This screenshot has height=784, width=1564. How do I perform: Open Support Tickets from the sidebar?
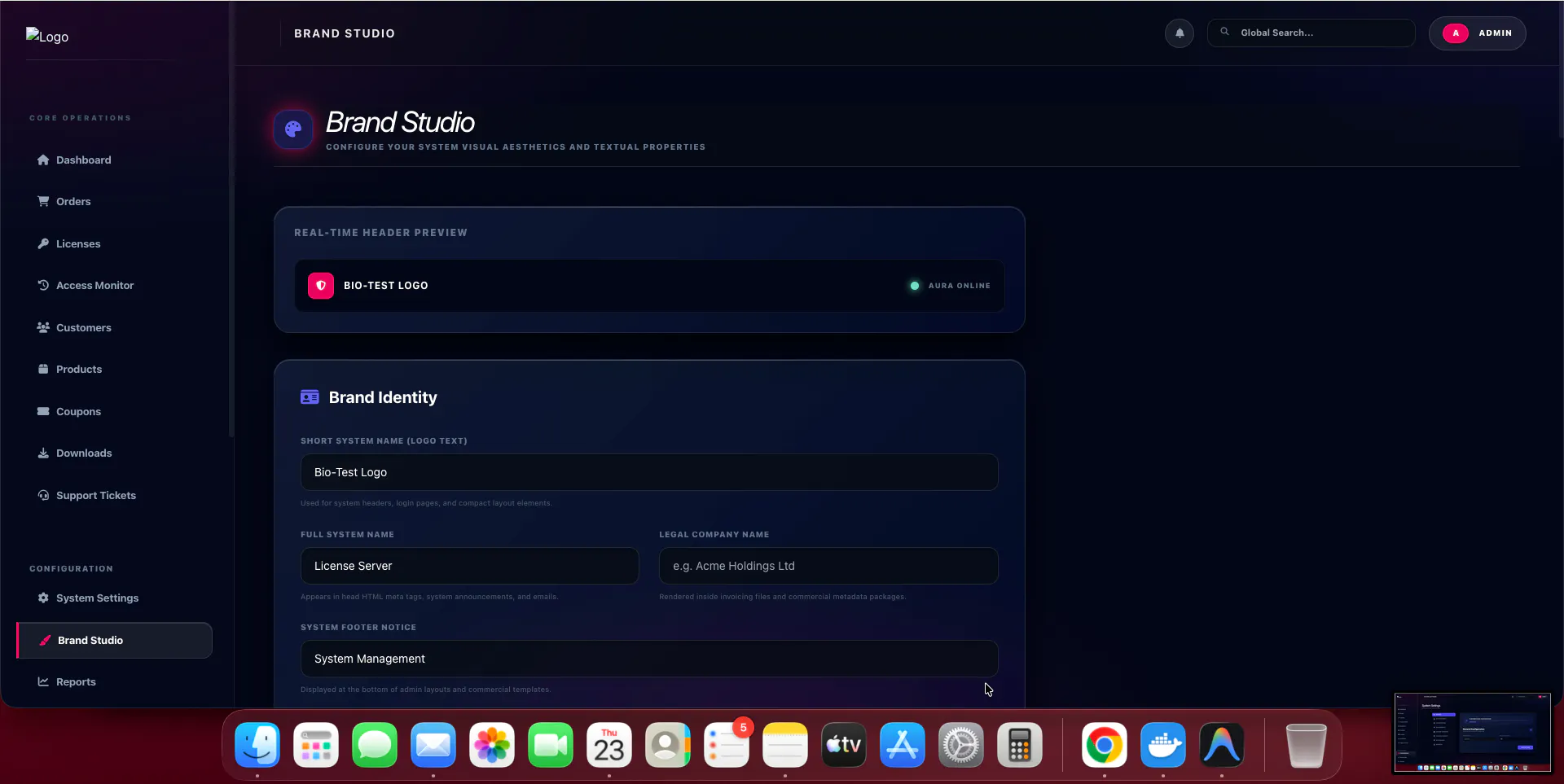coord(114,495)
